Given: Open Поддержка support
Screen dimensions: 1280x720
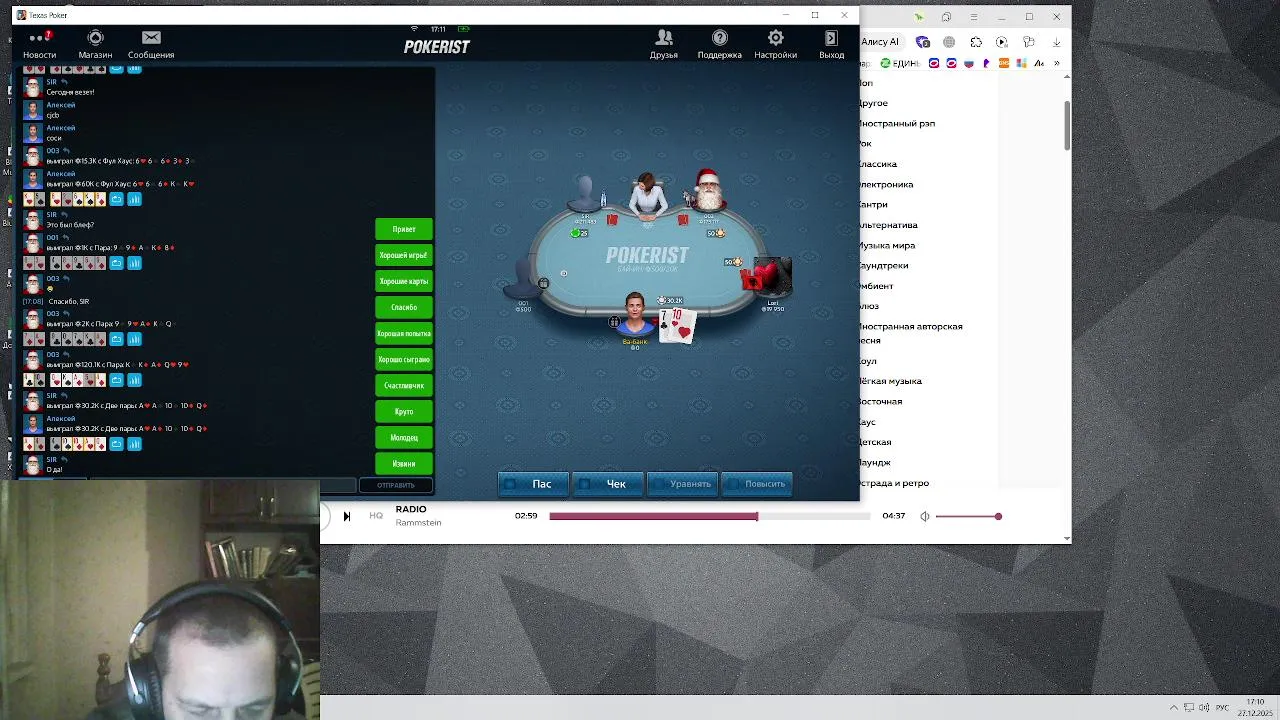Looking at the screenshot, I should tap(719, 44).
